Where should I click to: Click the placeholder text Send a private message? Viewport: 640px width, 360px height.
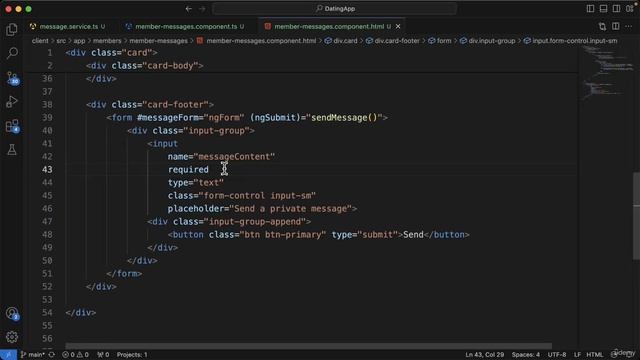(290, 209)
